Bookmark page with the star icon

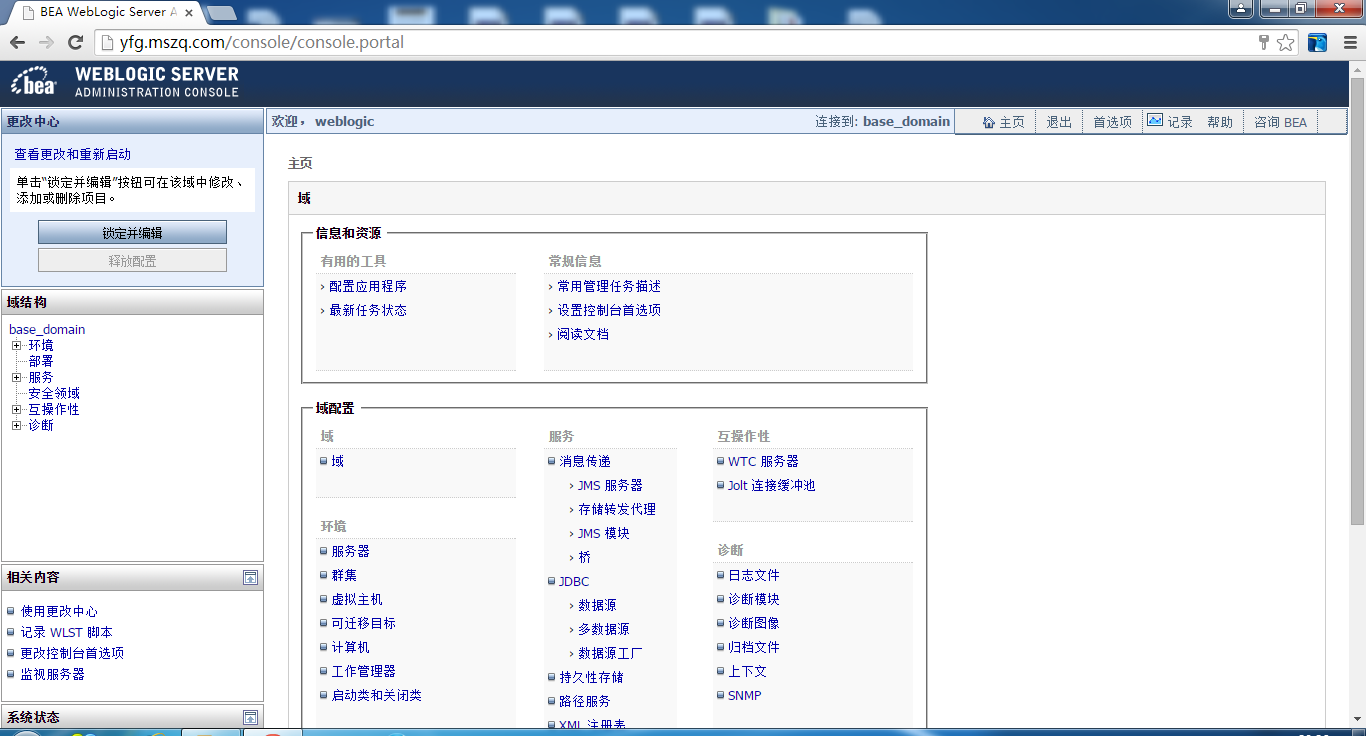1285,42
